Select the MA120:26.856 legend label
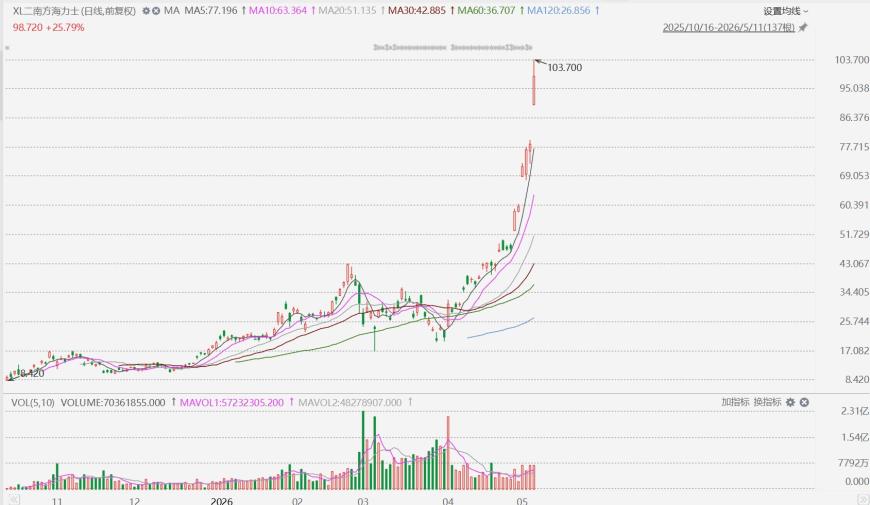Image resolution: width=870 pixels, height=505 pixels. click(558, 11)
